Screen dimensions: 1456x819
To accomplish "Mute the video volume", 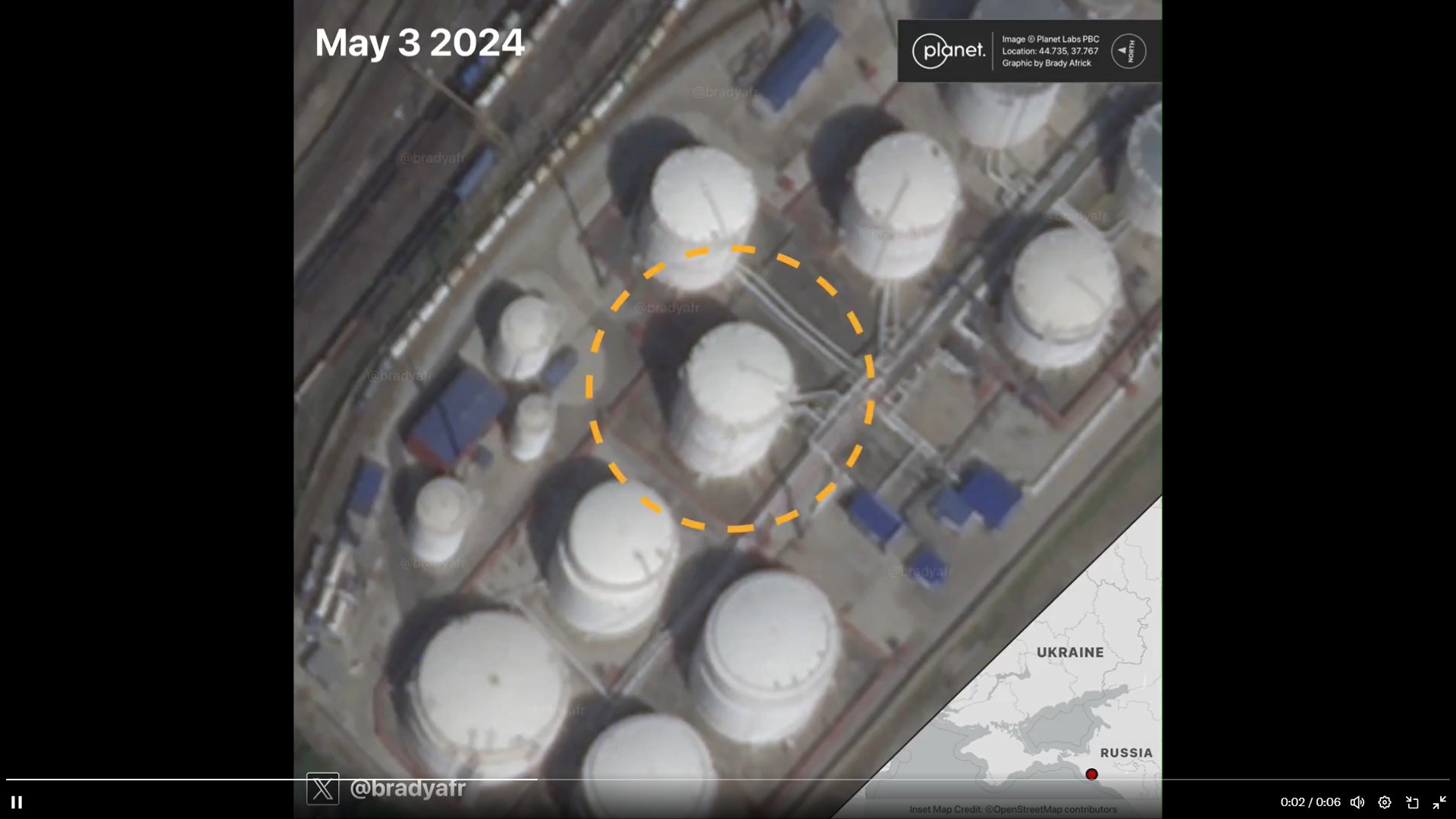I will pos(1357,802).
